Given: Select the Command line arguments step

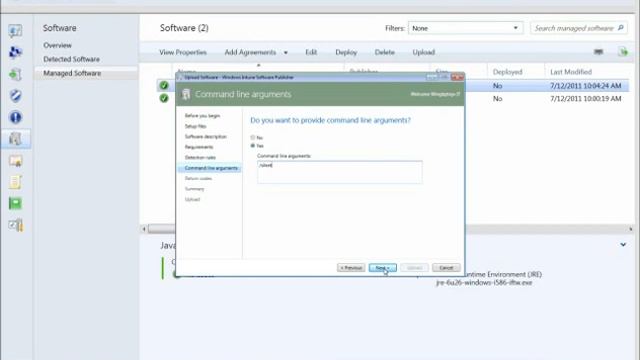Looking at the screenshot, I should click(210, 168).
